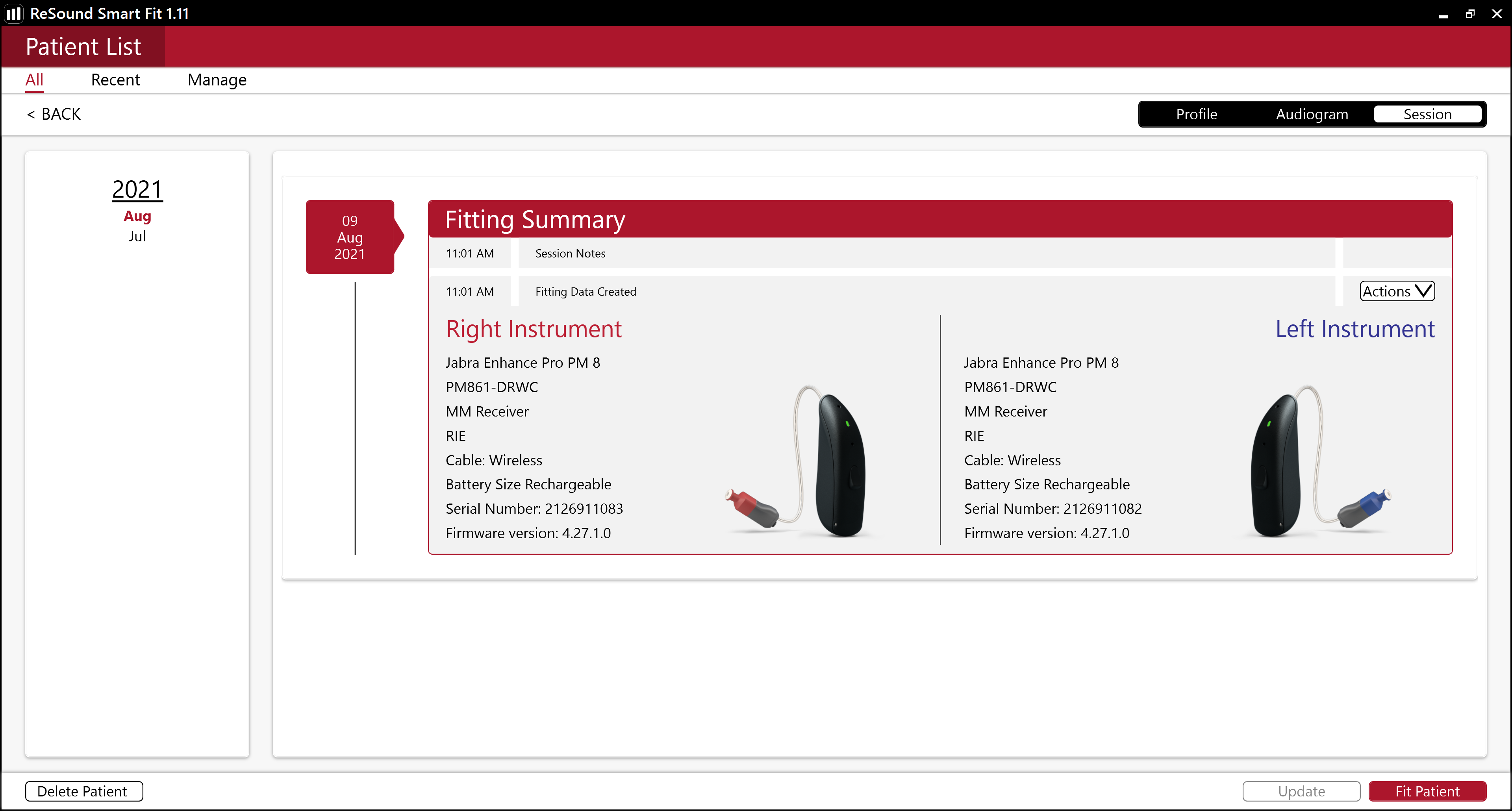Select the Audiogram view tab
This screenshot has width=1512, height=811.
(x=1312, y=115)
